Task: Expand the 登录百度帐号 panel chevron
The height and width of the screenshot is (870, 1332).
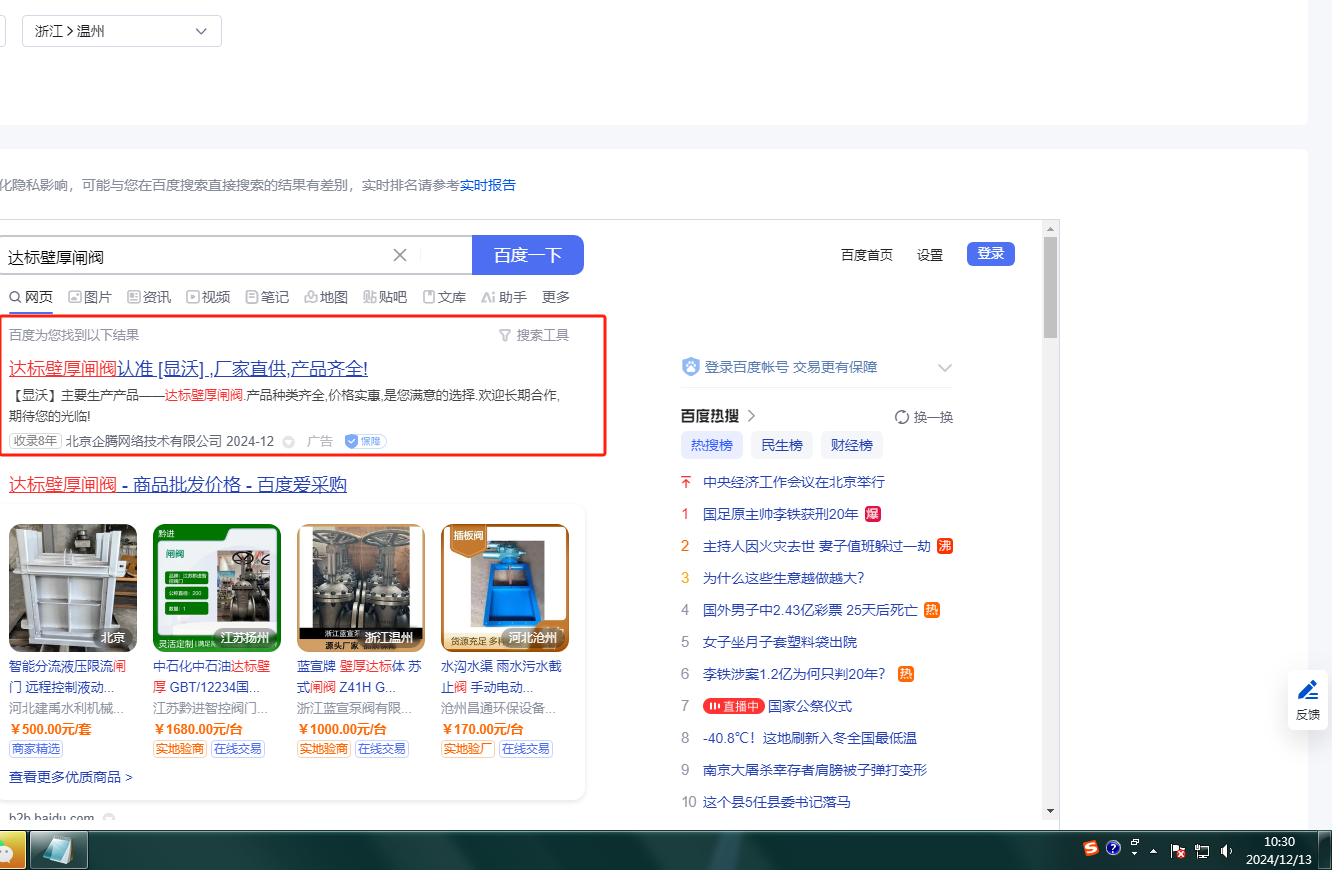Action: (x=945, y=368)
